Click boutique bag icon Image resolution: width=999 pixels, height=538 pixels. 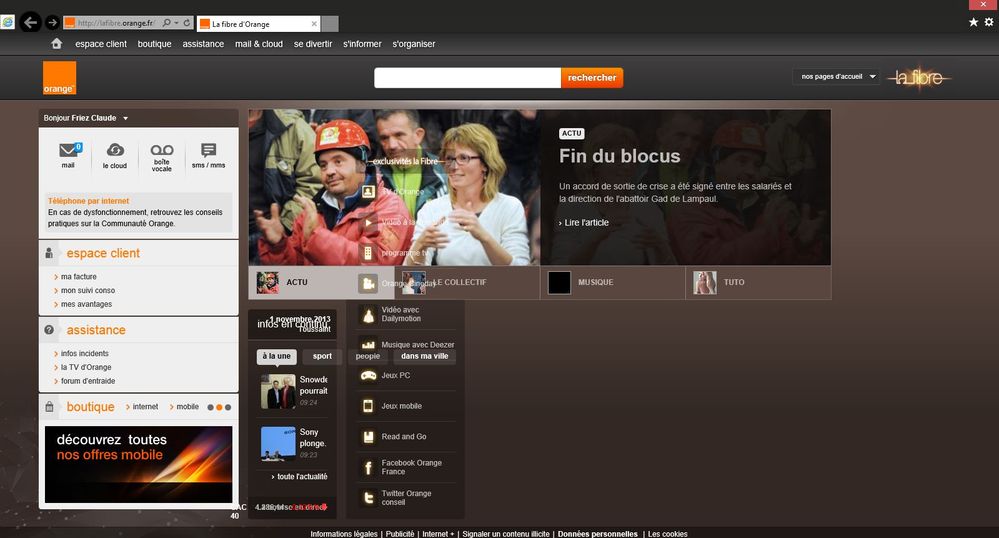(x=49, y=406)
